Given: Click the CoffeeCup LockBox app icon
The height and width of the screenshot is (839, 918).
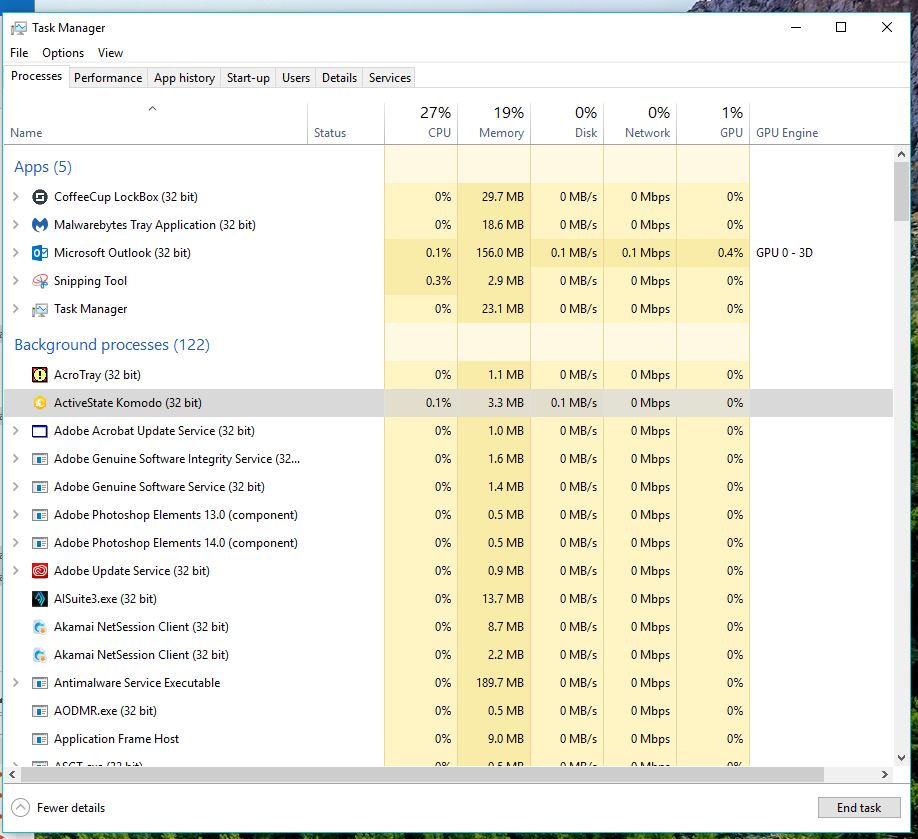Looking at the screenshot, I should click(x=39, y=197).
